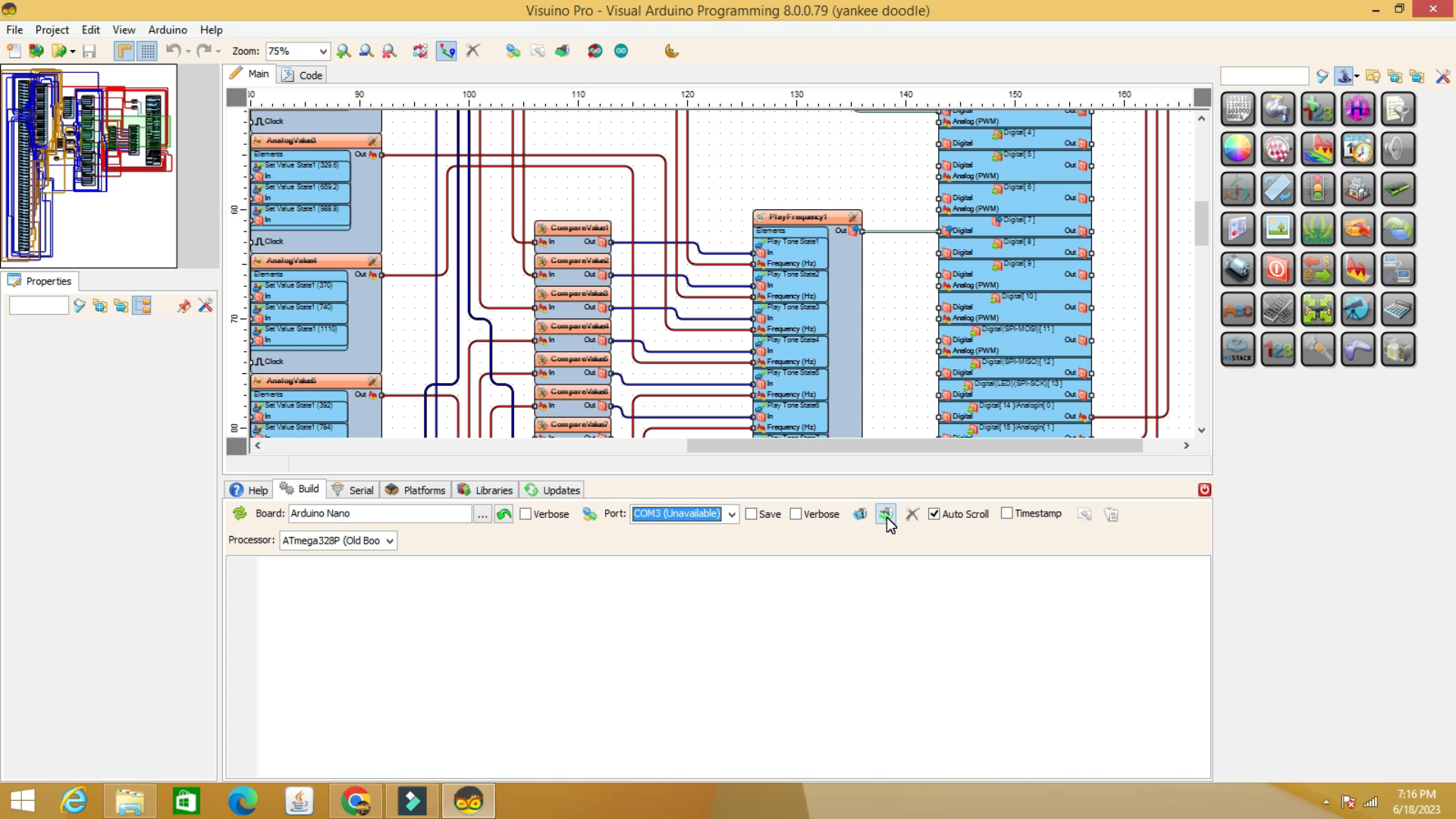
Task: Reset zoom with the red-X magnifier
Action: [389, 51]
